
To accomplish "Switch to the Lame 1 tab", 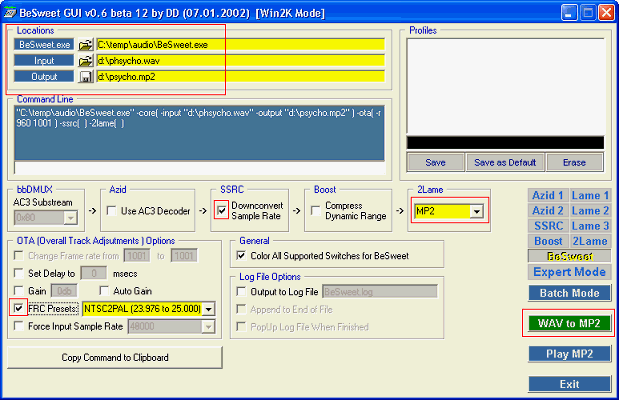I will [590, 195].
